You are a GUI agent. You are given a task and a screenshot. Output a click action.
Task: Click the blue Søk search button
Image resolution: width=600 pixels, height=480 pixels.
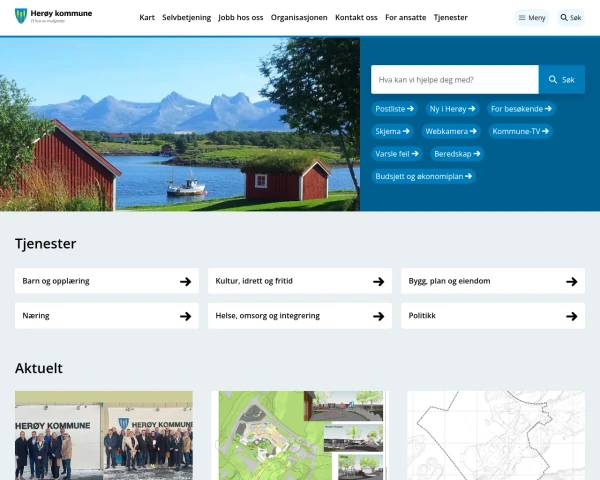(x=561, y=80)
